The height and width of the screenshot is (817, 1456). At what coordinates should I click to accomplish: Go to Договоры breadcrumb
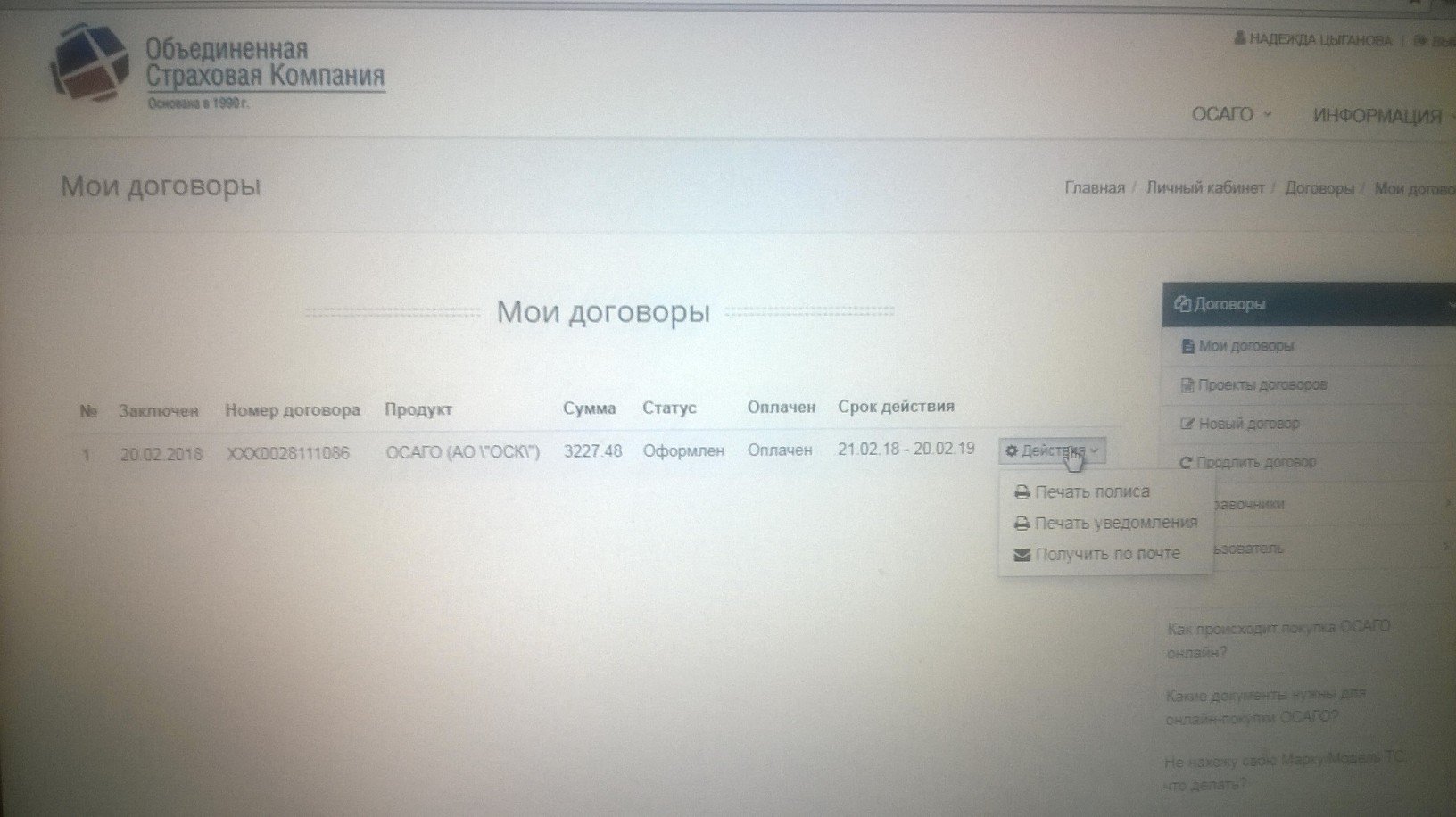pos(1319,188)
